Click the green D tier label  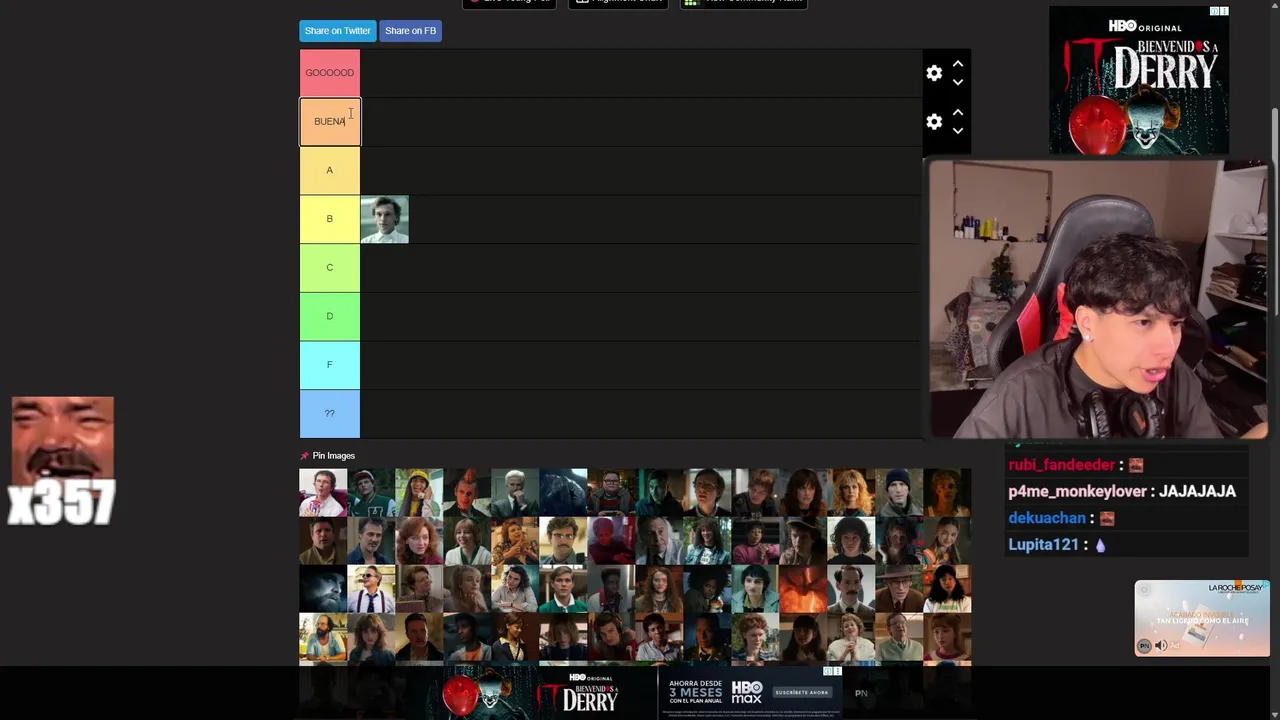pos(330,316)
